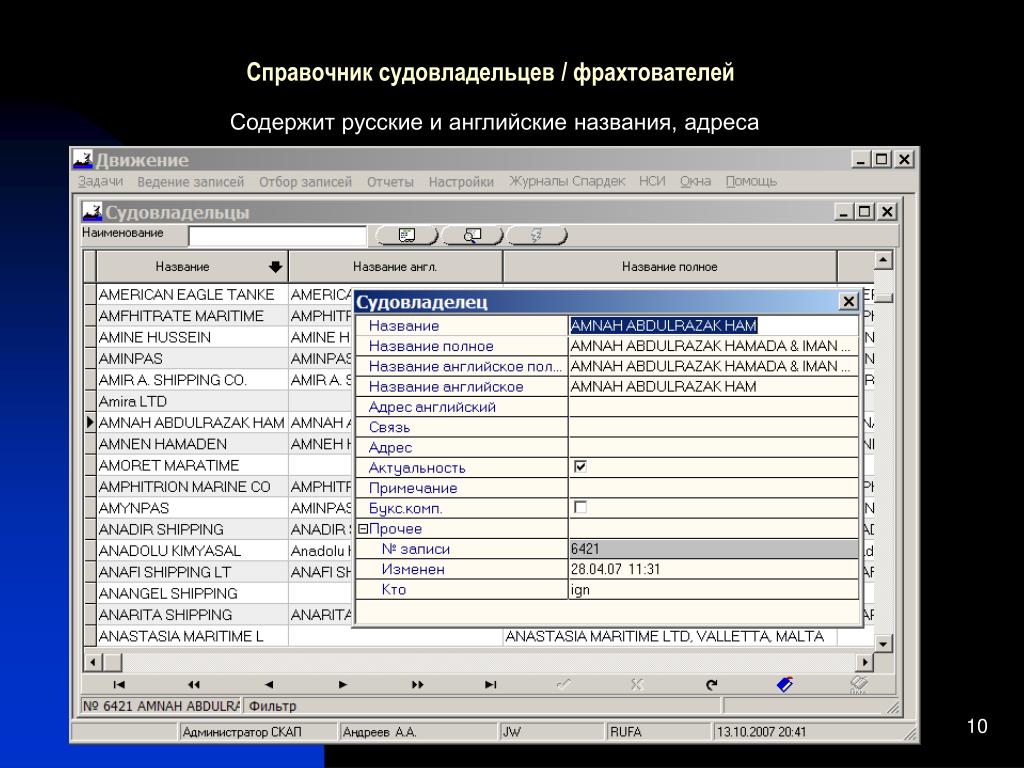Viewport: 1024px width, 768px height.
Task: Click horizontal scrollbar right arrow
Action: [865, 662]
